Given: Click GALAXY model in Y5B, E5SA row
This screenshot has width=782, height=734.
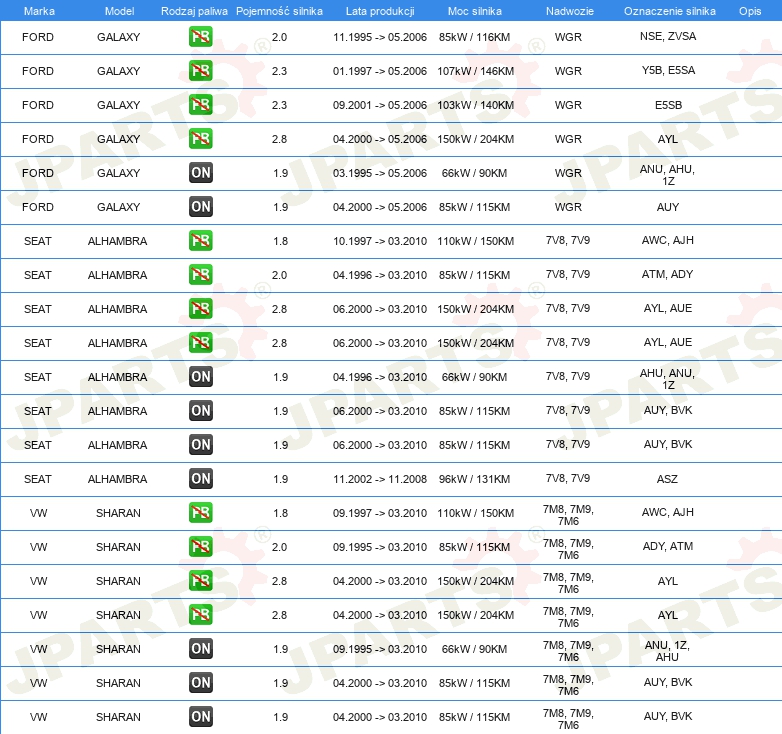Looking at the screenshot, I should (119, 71).
